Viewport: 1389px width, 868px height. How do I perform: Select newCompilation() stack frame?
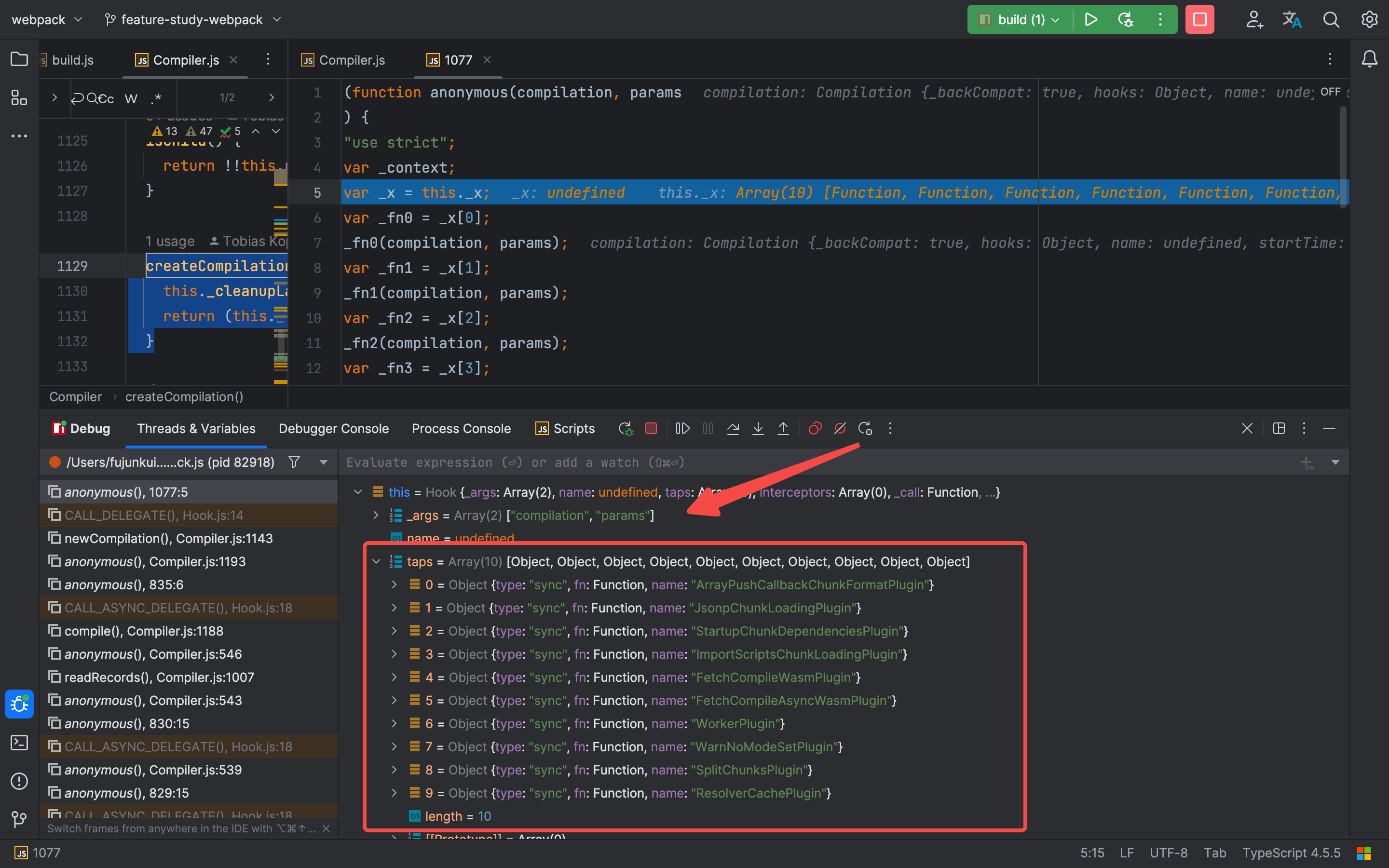click(168, 539)
